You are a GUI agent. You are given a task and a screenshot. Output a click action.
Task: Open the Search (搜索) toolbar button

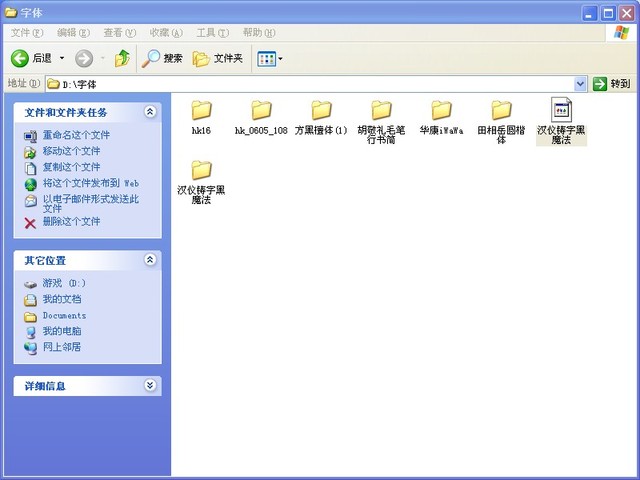point(162,59)
